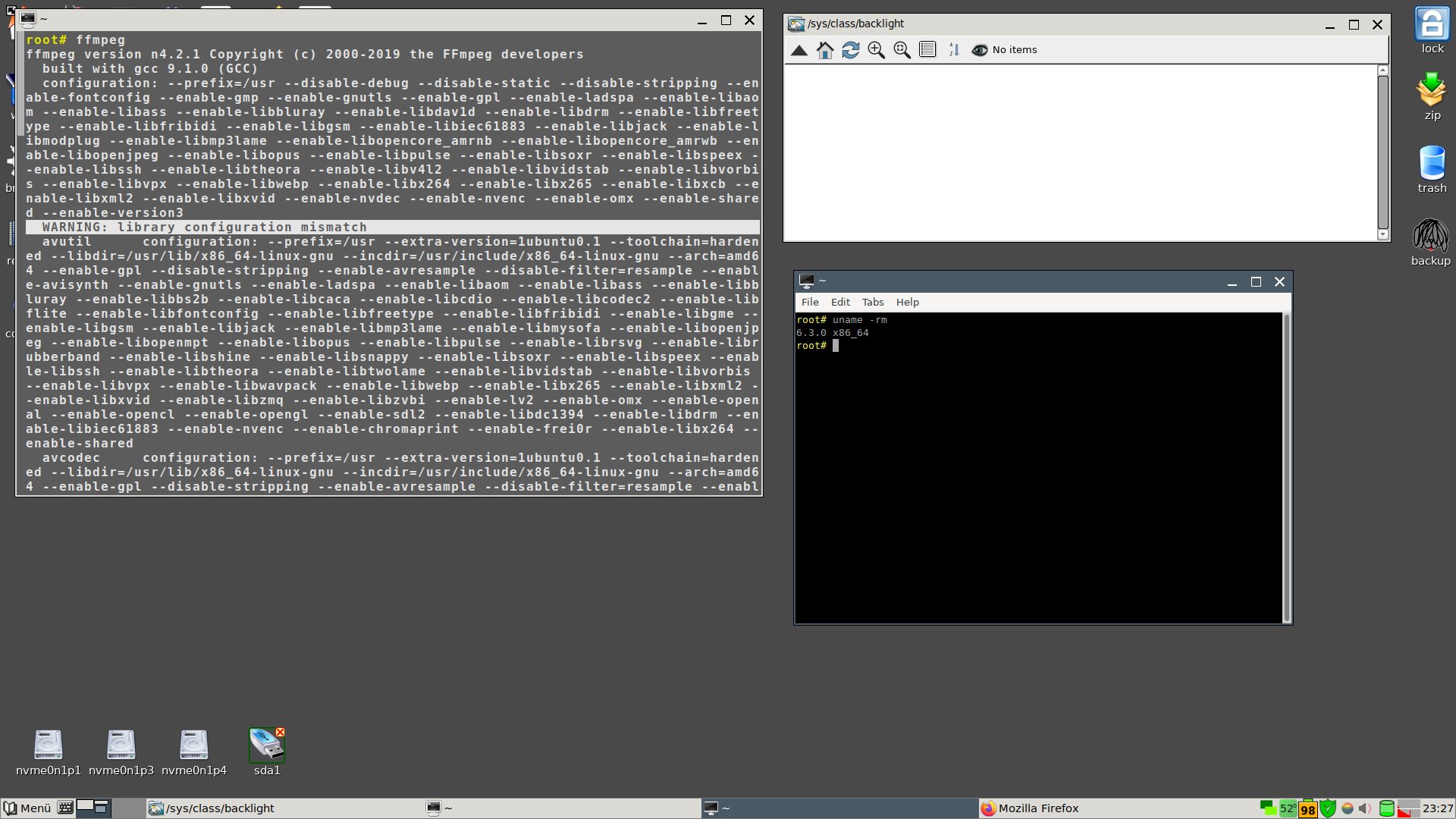Select the nvme0n1p1 drive icon
1456x819 pixels.
tap(49, 752)
